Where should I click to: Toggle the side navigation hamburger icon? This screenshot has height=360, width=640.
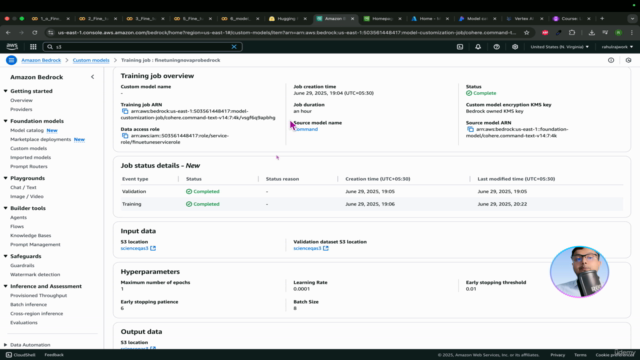click(x=11, y=60)
